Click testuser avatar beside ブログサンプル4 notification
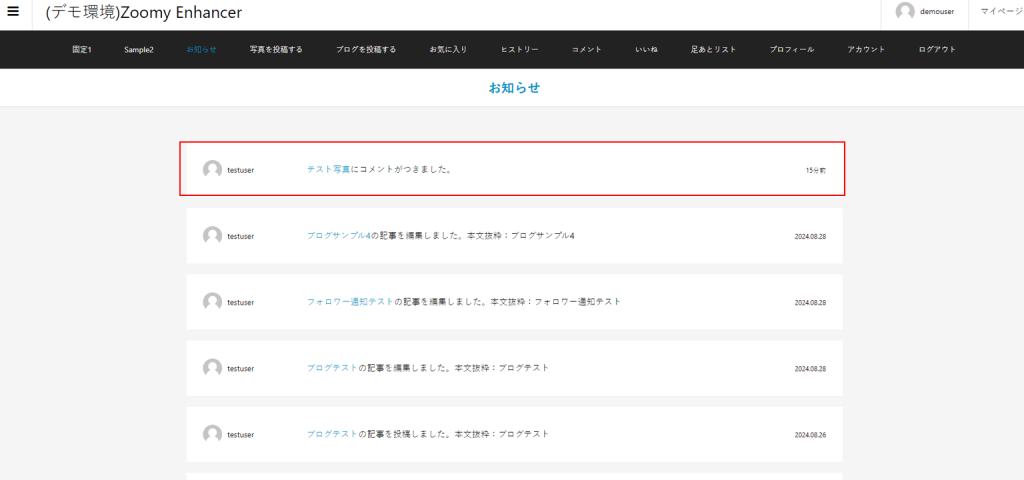Screen dimensions: 1024x480 coord(212,236)
